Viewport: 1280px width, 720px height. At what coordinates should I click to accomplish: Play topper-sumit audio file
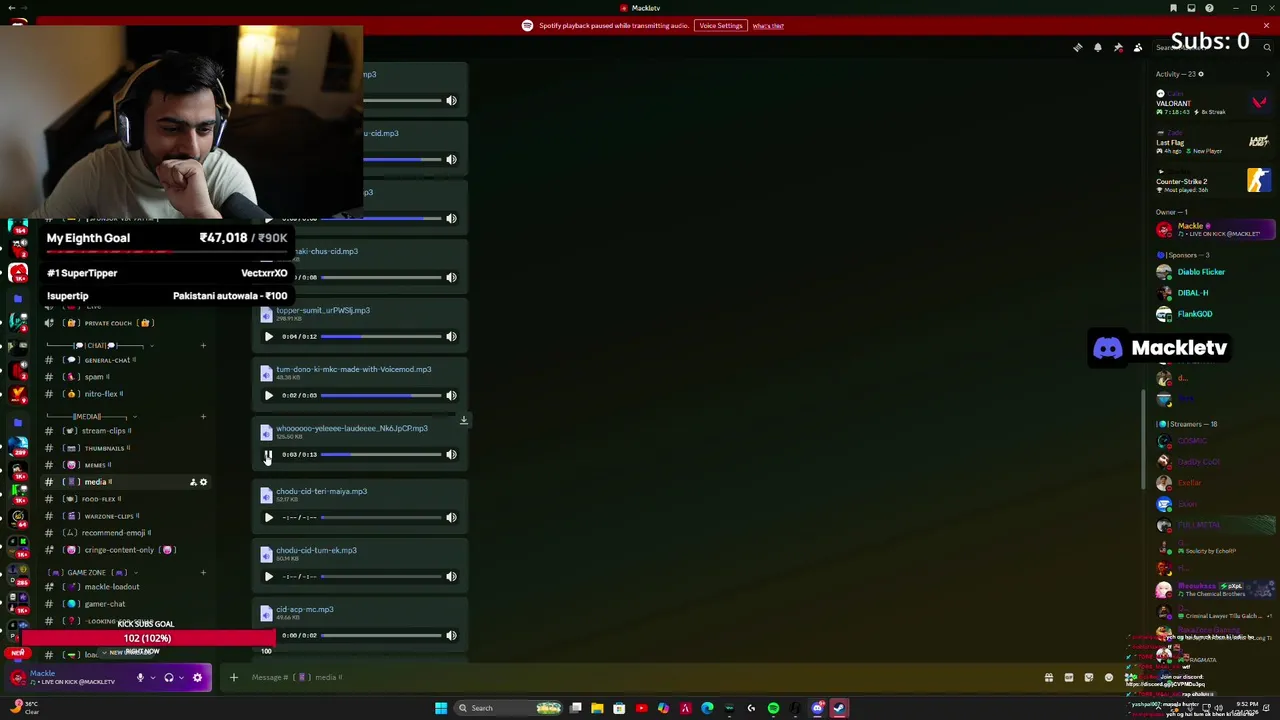268,337
